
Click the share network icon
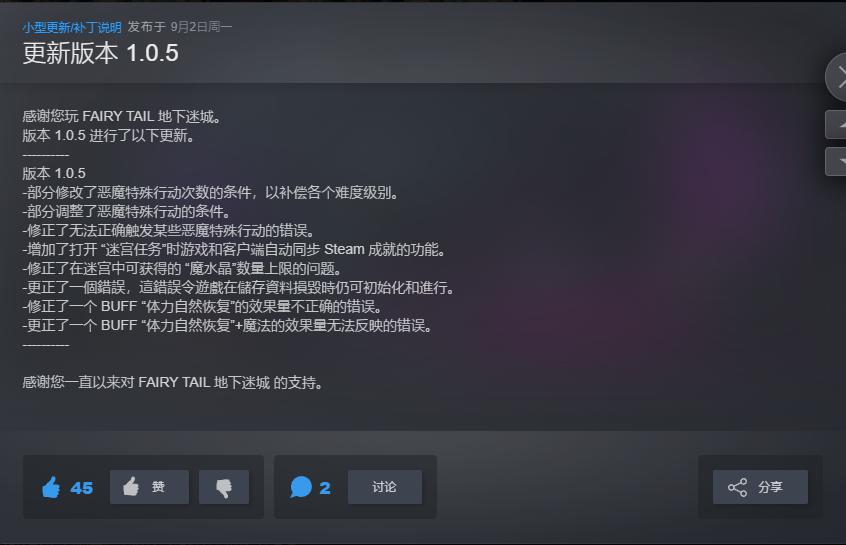point(738,487)
